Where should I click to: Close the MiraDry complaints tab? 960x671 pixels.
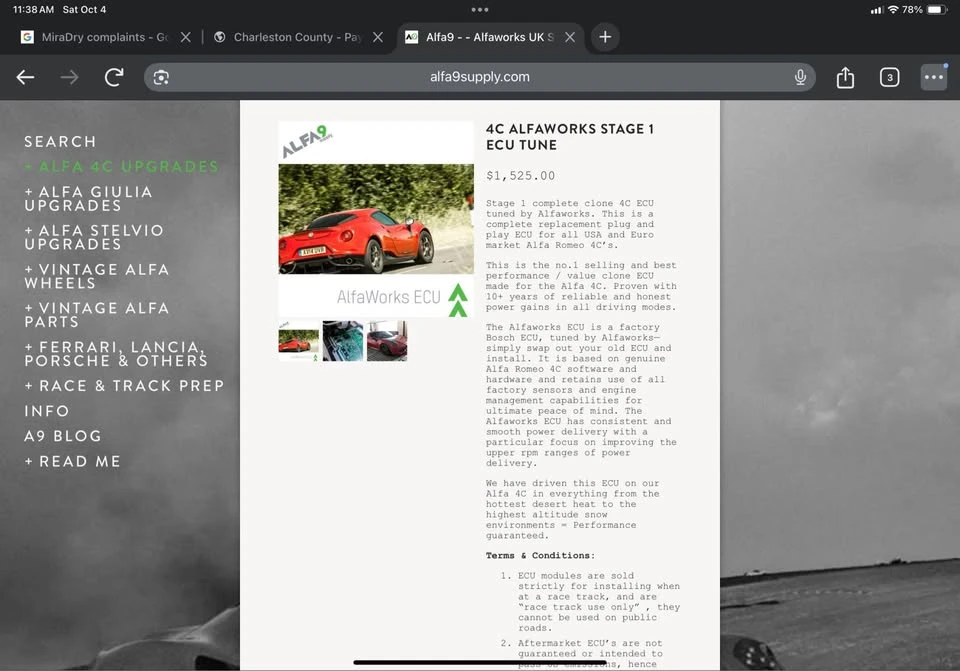tap(186, 37)
